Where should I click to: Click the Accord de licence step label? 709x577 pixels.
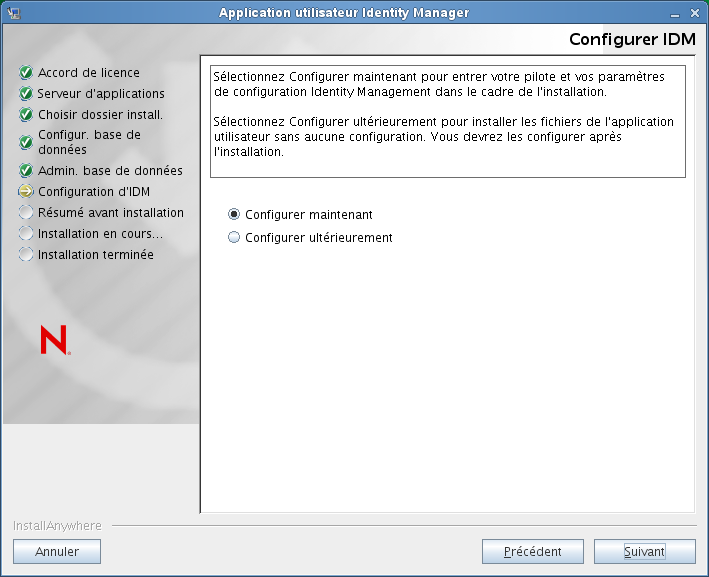pos(89,72)
